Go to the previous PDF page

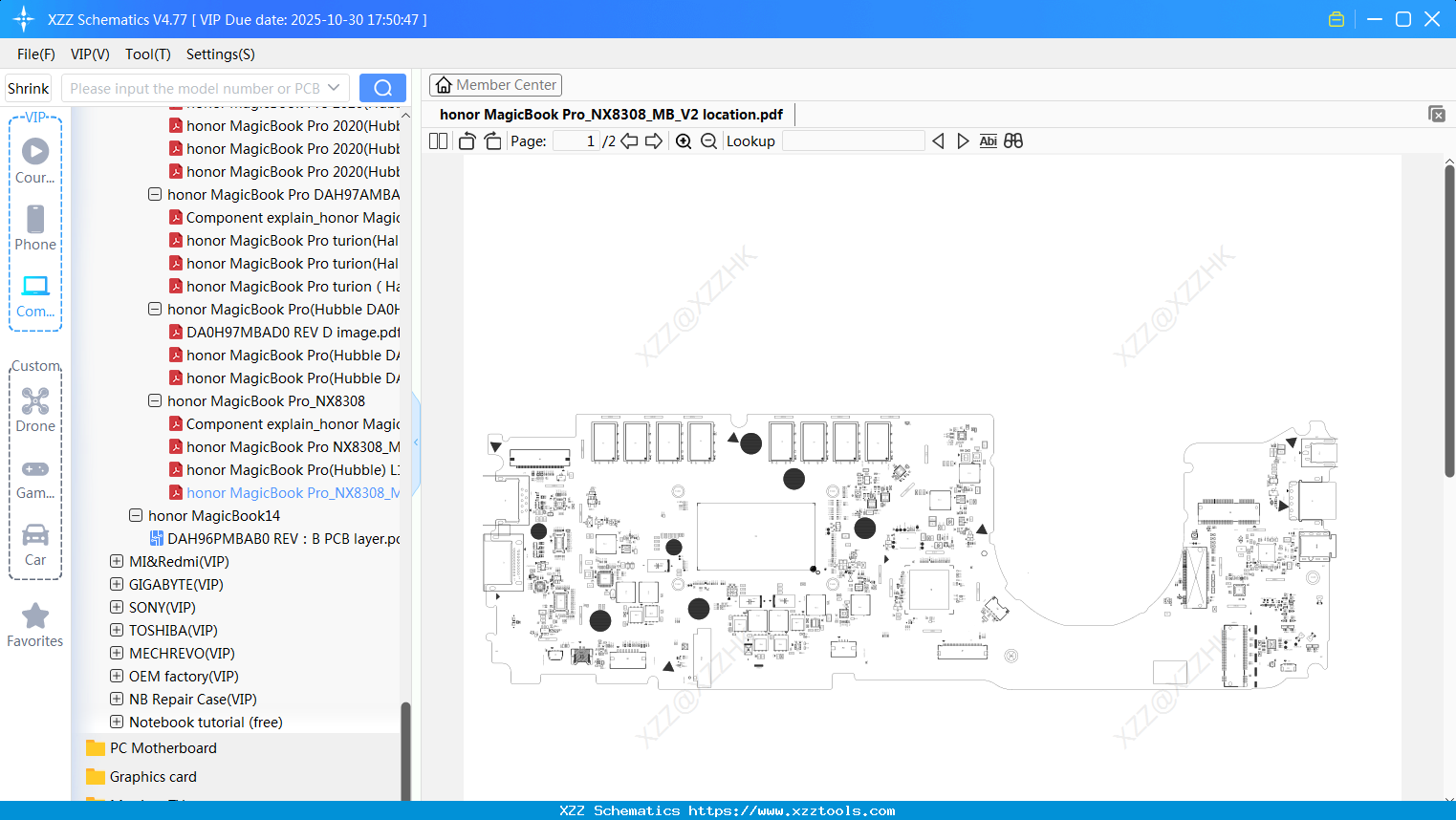pyautogui.click(x=629, y=141)
